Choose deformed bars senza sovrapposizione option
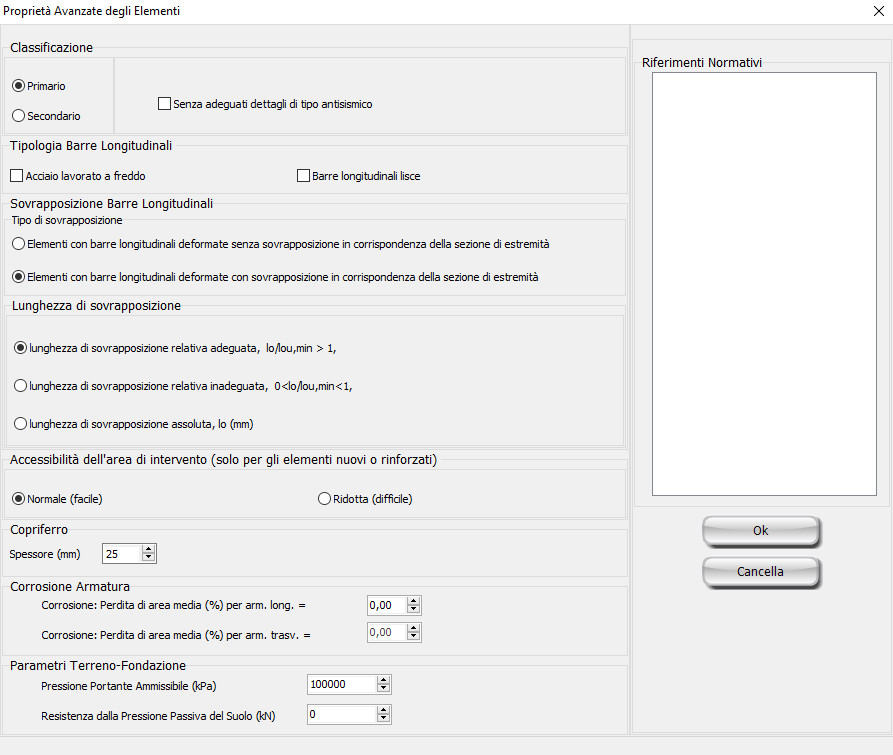 click(x=18, y=244)
